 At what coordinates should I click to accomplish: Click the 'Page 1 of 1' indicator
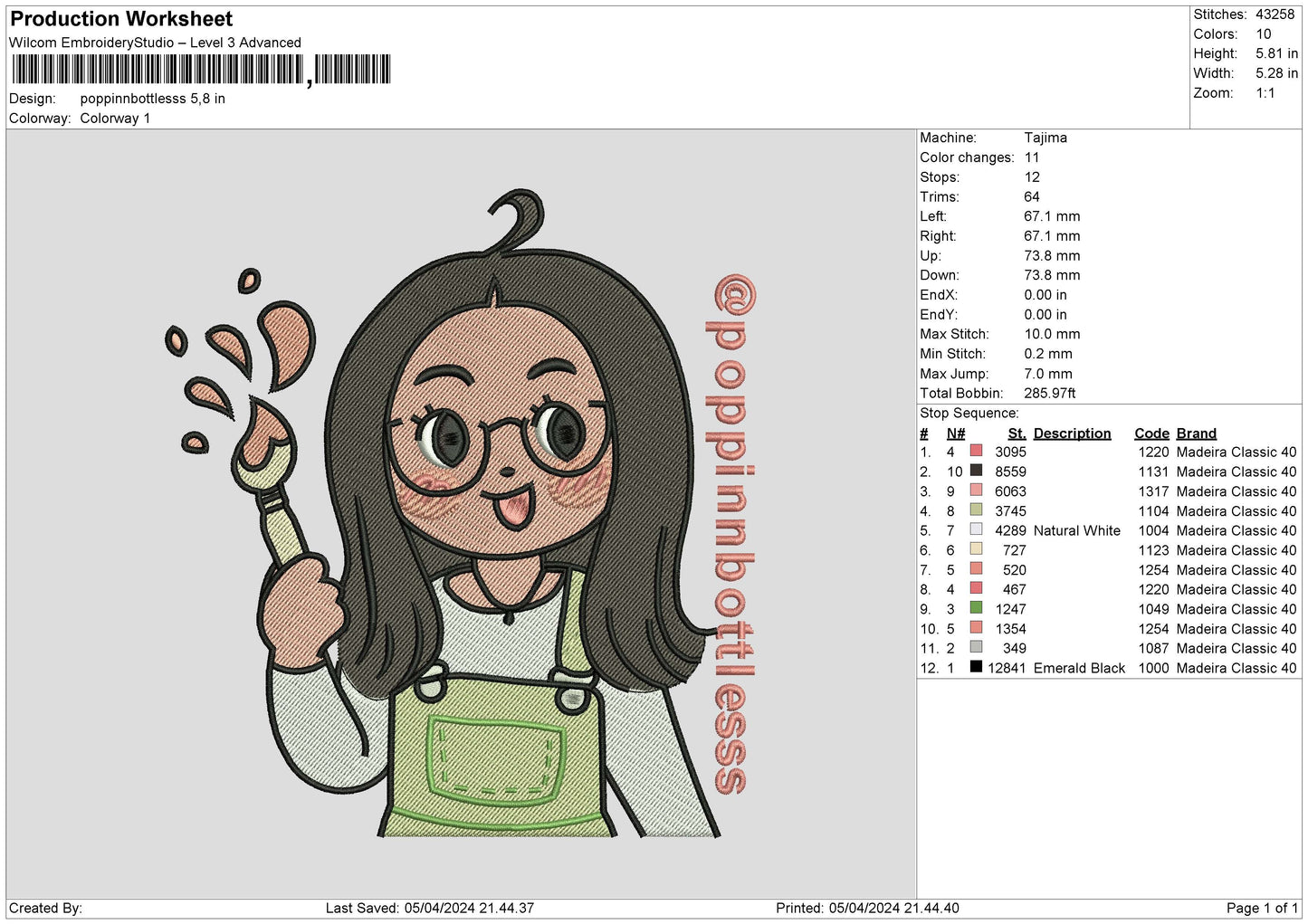(1262, 908)
